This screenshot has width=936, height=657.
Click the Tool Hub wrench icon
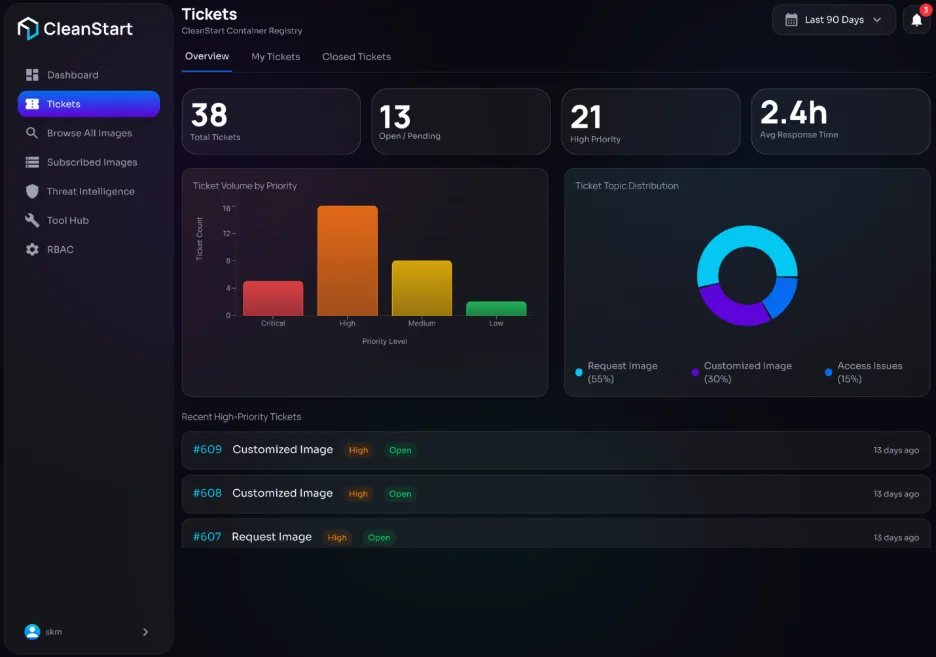[x=32, y=220]
